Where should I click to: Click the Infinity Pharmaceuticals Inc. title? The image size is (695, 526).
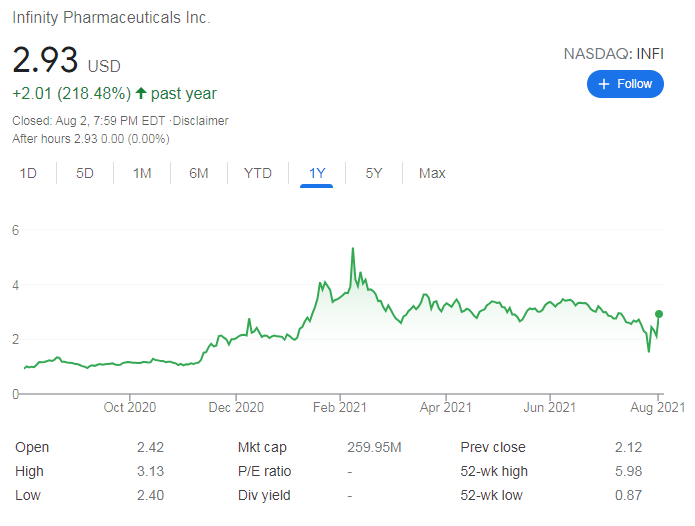pos(111,17)
